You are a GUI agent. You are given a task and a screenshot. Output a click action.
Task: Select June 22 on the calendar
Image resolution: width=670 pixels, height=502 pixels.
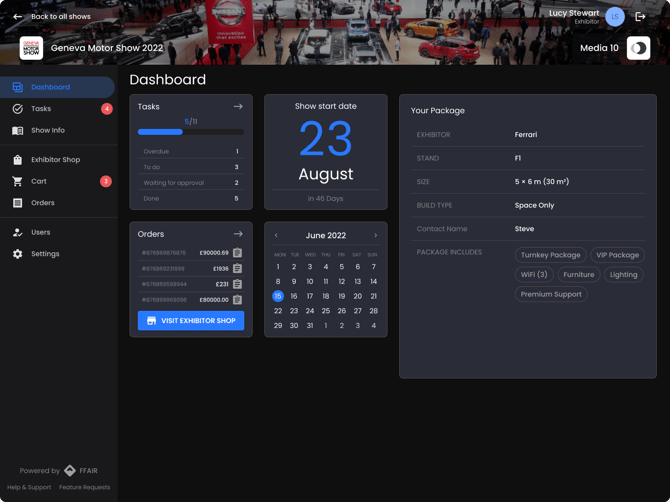[x=278, y=311]
